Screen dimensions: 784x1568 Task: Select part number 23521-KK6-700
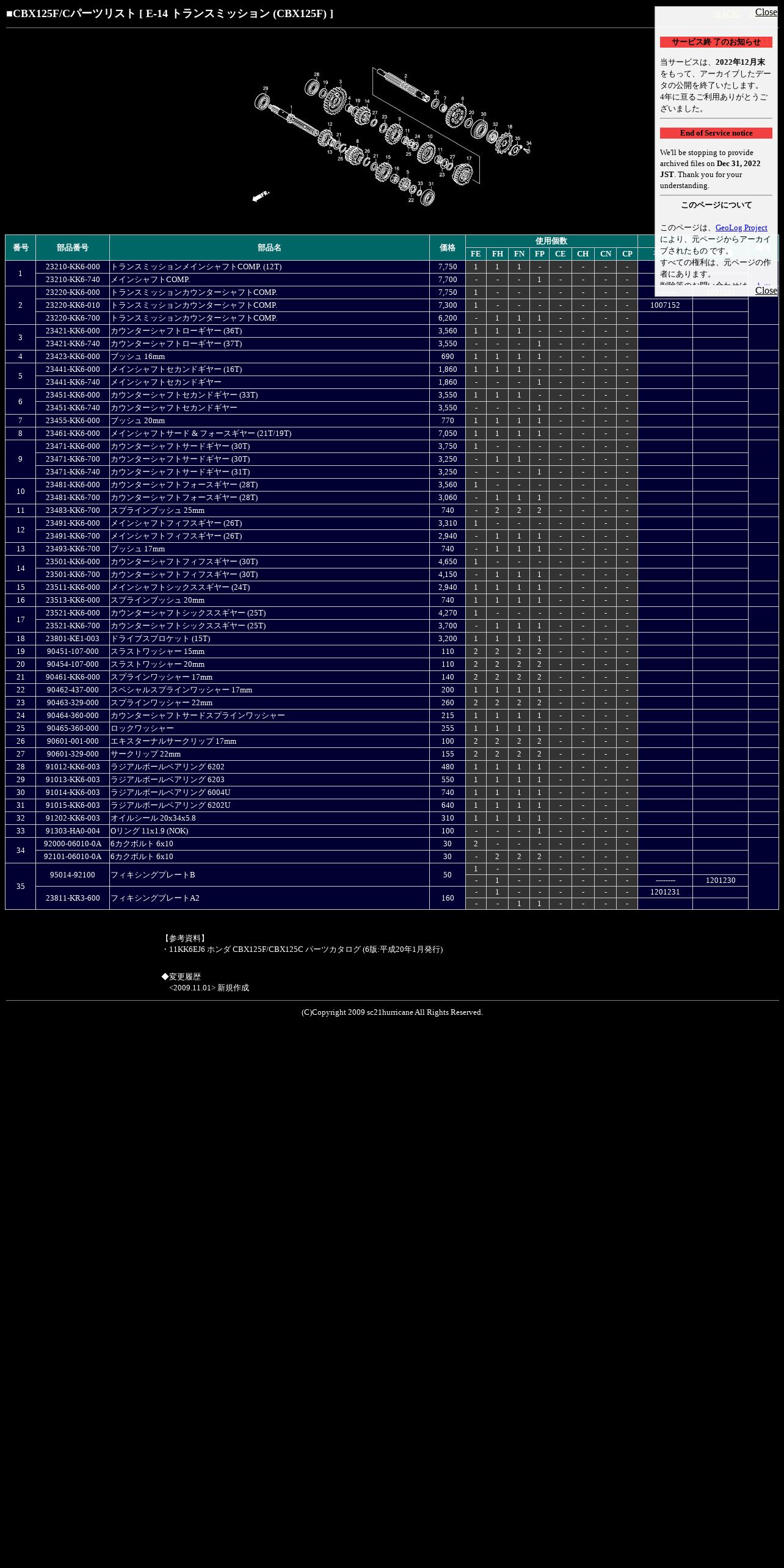(73, 626)
